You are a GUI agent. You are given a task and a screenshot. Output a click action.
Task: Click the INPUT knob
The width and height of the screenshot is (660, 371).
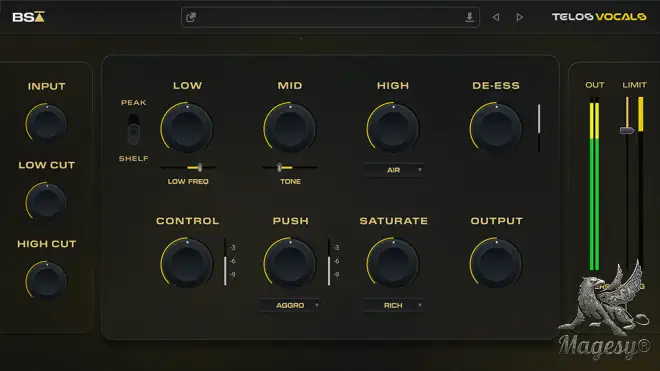(47, 123)
